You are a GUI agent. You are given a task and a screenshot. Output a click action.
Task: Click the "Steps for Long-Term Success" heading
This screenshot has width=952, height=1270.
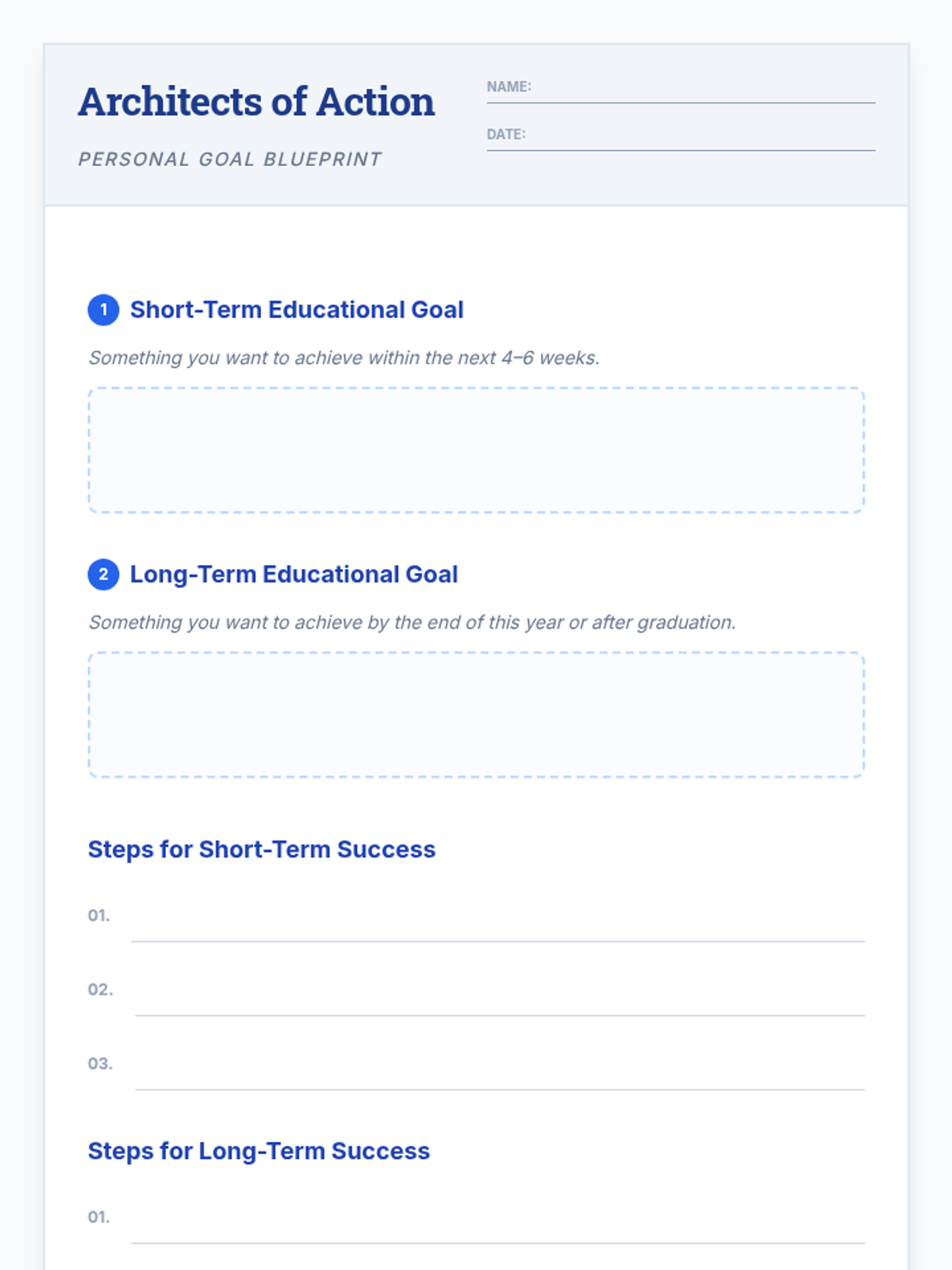point(259,1151)
